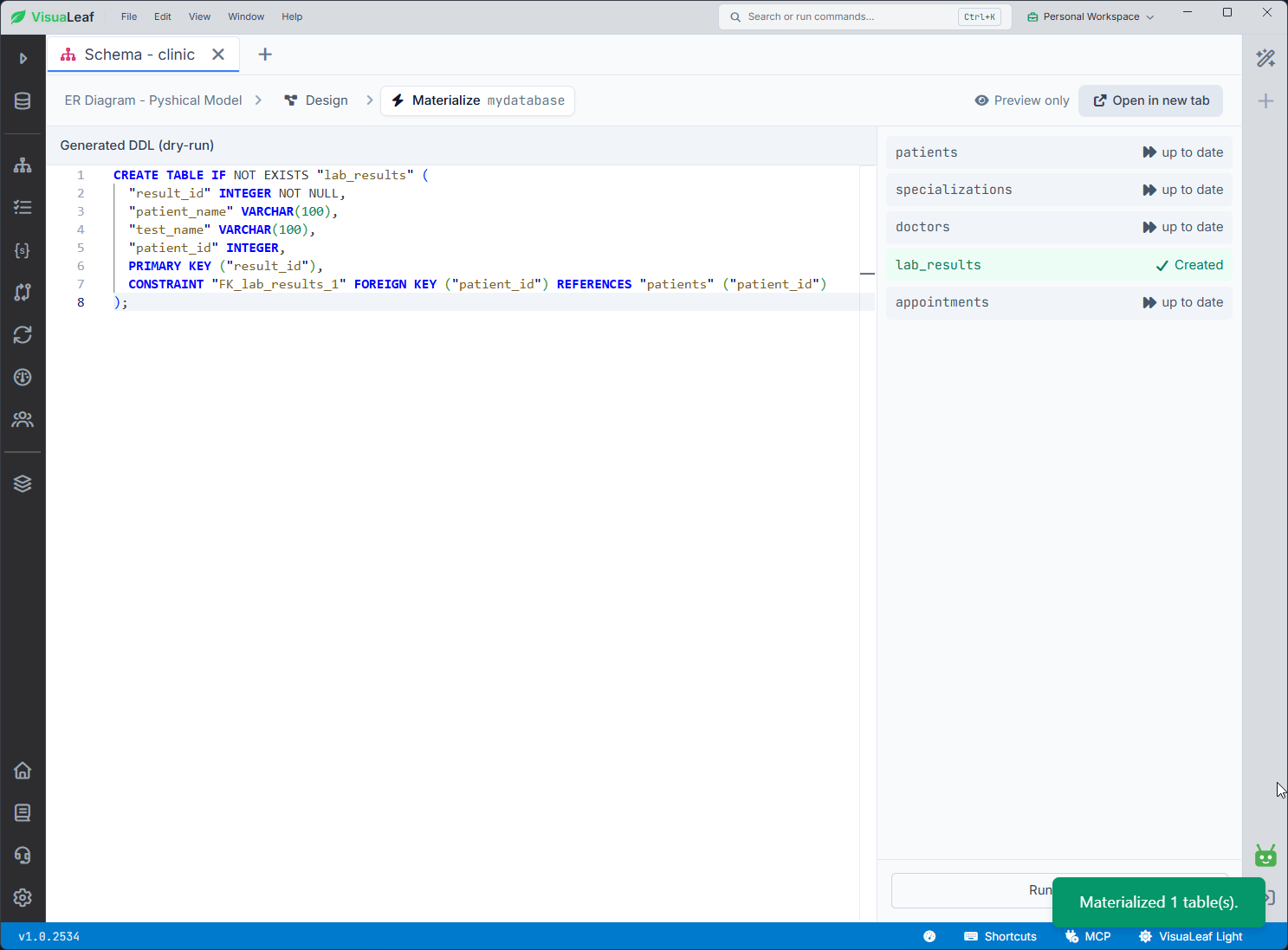
Task: Click the magic wand icon in the right panel
Action: pyautogui.click(x=1265, y=58)
